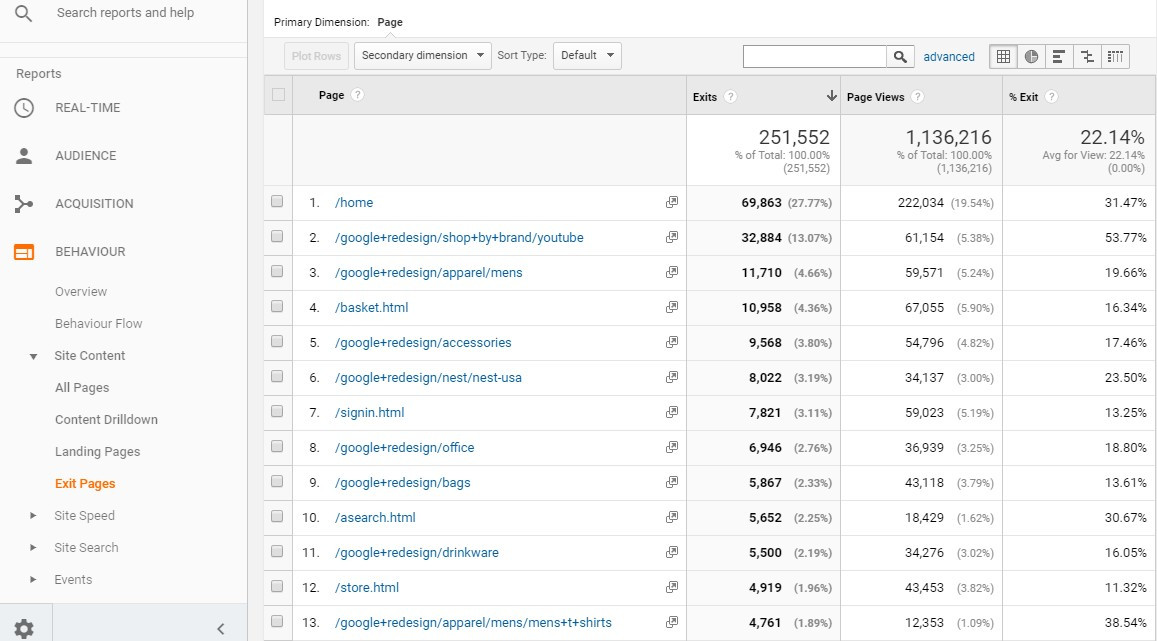Open /asearch.html external link icon
Image resolution: width=1157 pixels, height=641 pixels.
coord(671,517)
